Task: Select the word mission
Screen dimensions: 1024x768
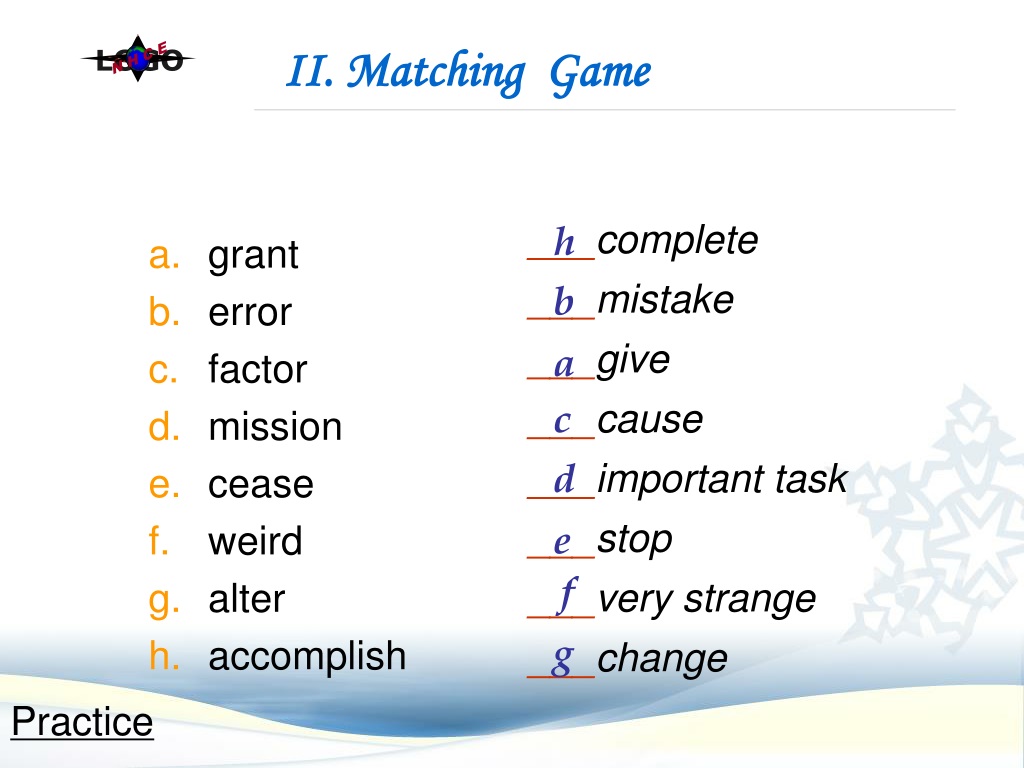Action: click(275, 427)
